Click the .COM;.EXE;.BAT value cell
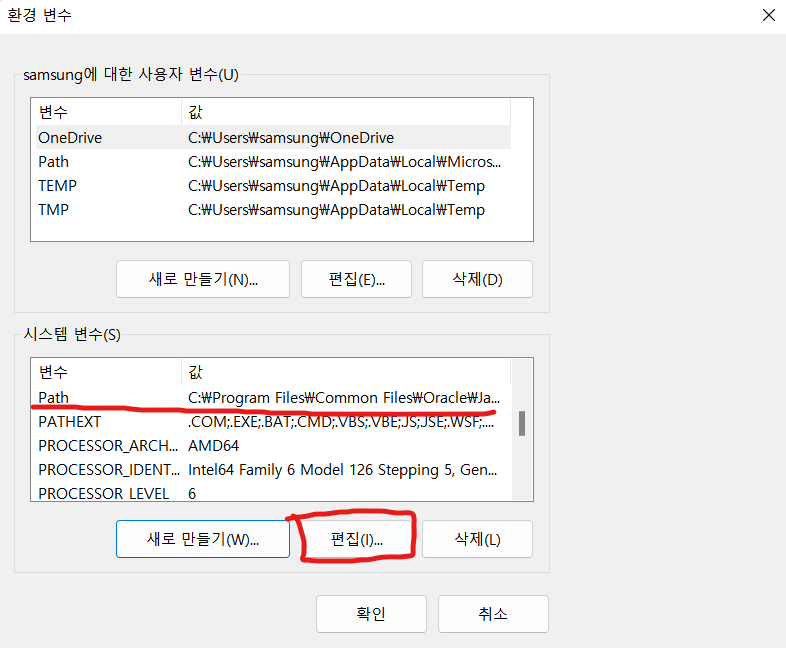This screenshot has width=786, height=648. pyautogui.click(x=341, y=421)
